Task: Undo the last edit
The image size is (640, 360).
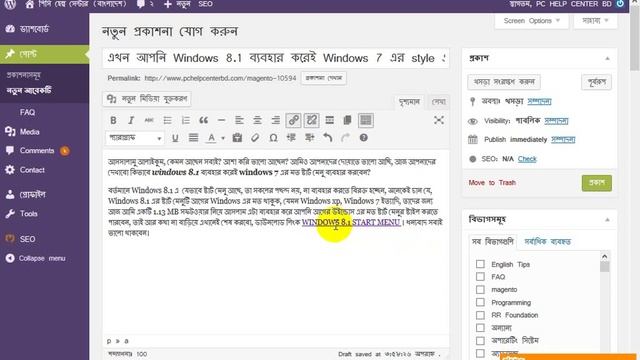Action: click(x=327, y=138)
